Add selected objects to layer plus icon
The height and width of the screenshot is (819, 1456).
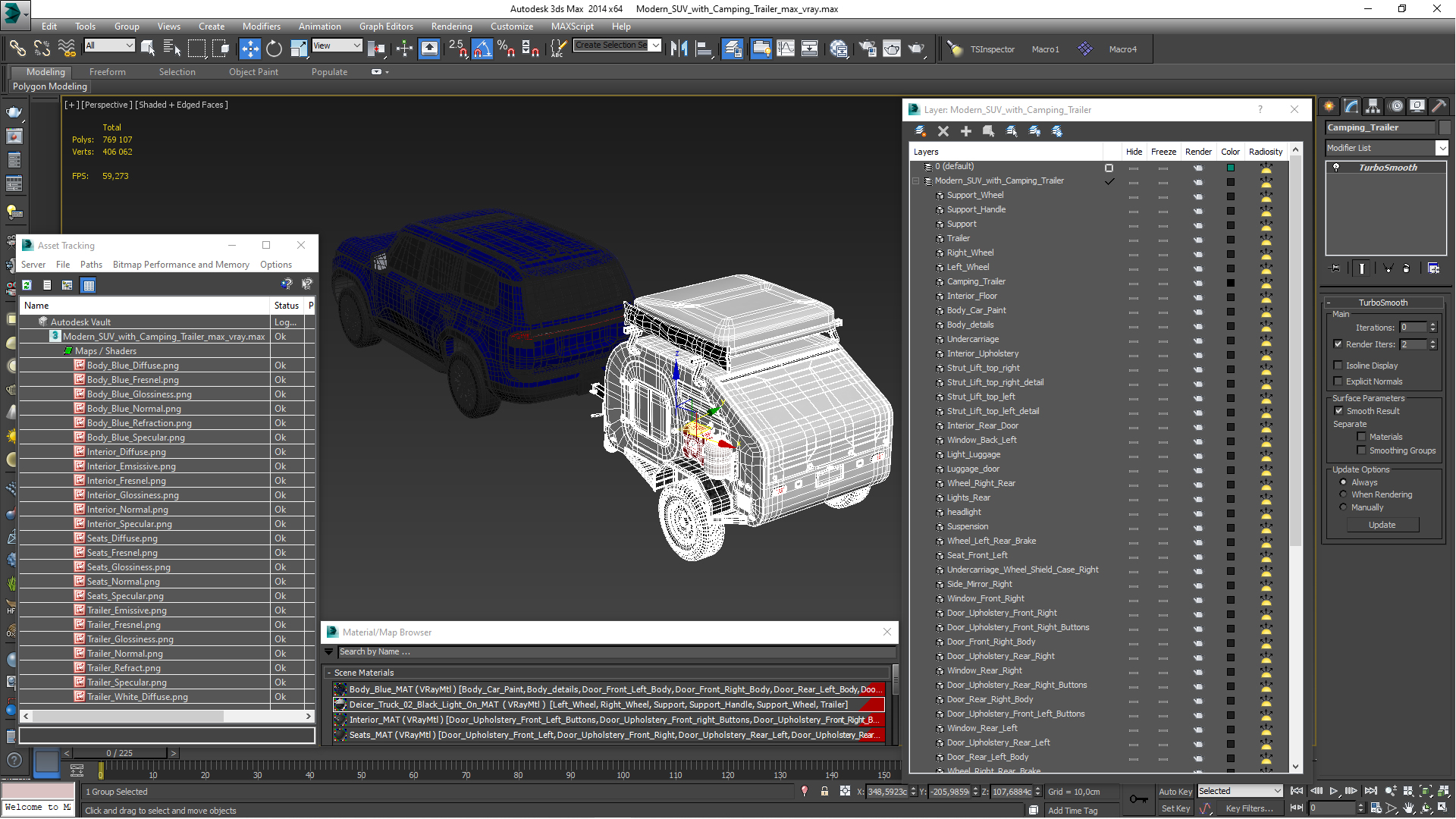pyautogui.click(x=965, y=131)
